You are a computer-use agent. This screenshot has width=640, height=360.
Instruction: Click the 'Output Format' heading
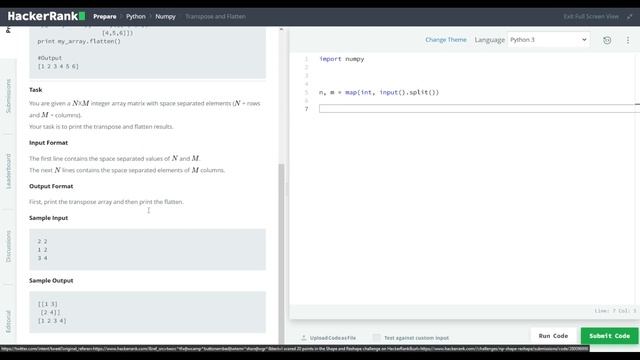click(x=51, y=186)
